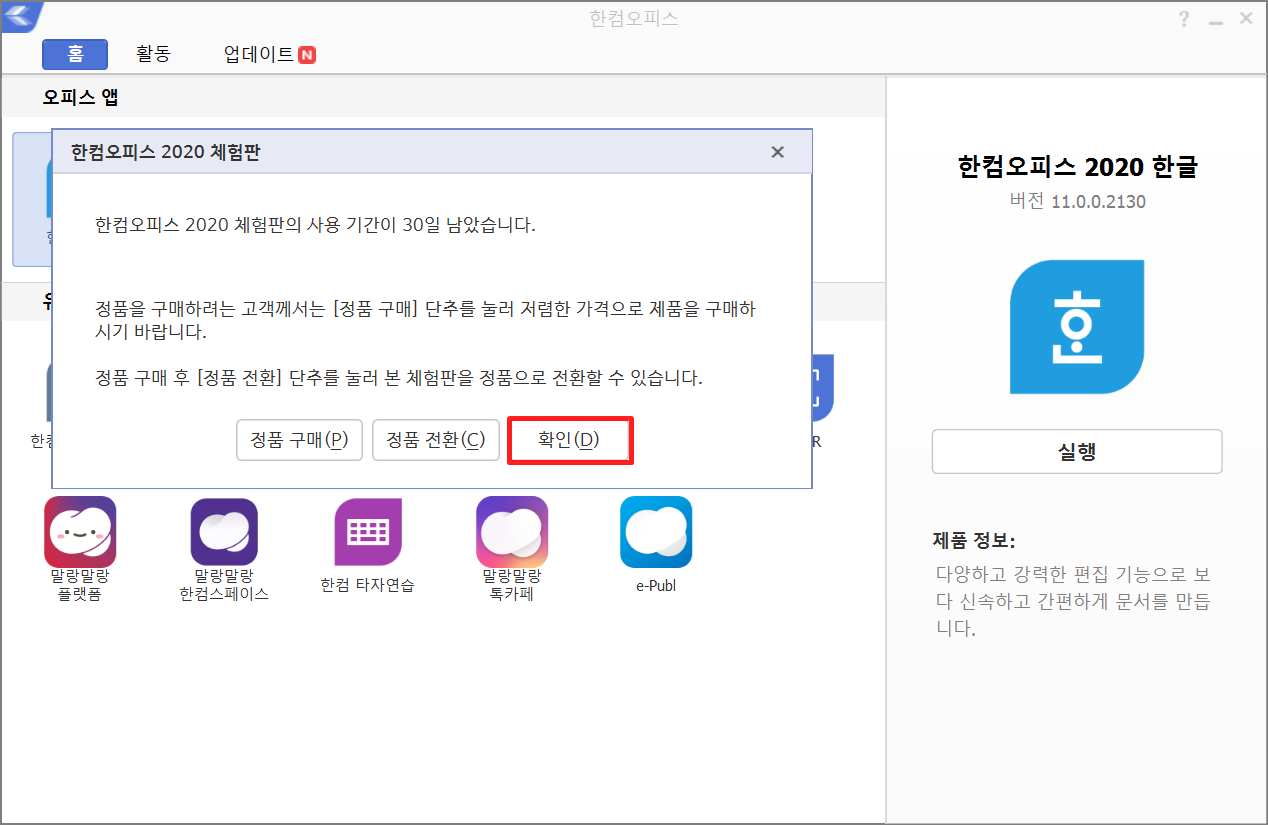Screen dimensions: 1268x825
Task: Click the red N badge next to 업데이트
Action: 307,55
